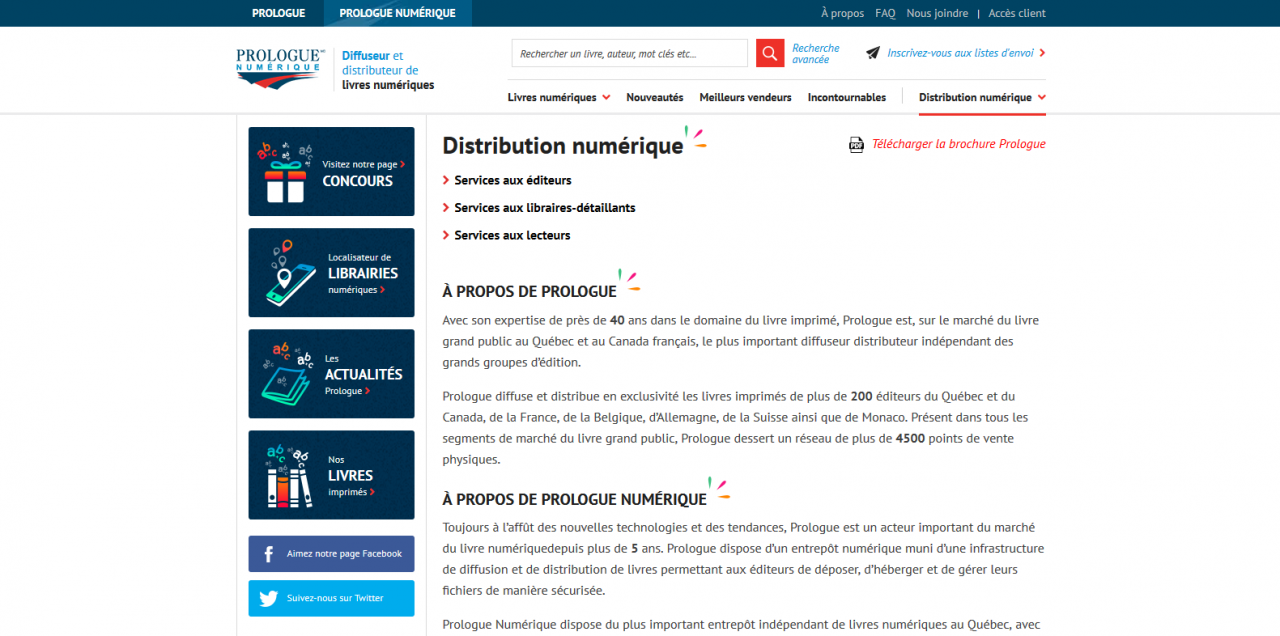The image size is (1280, 636).
Task: Click the red search magnifier button
Action: point(770,53)
